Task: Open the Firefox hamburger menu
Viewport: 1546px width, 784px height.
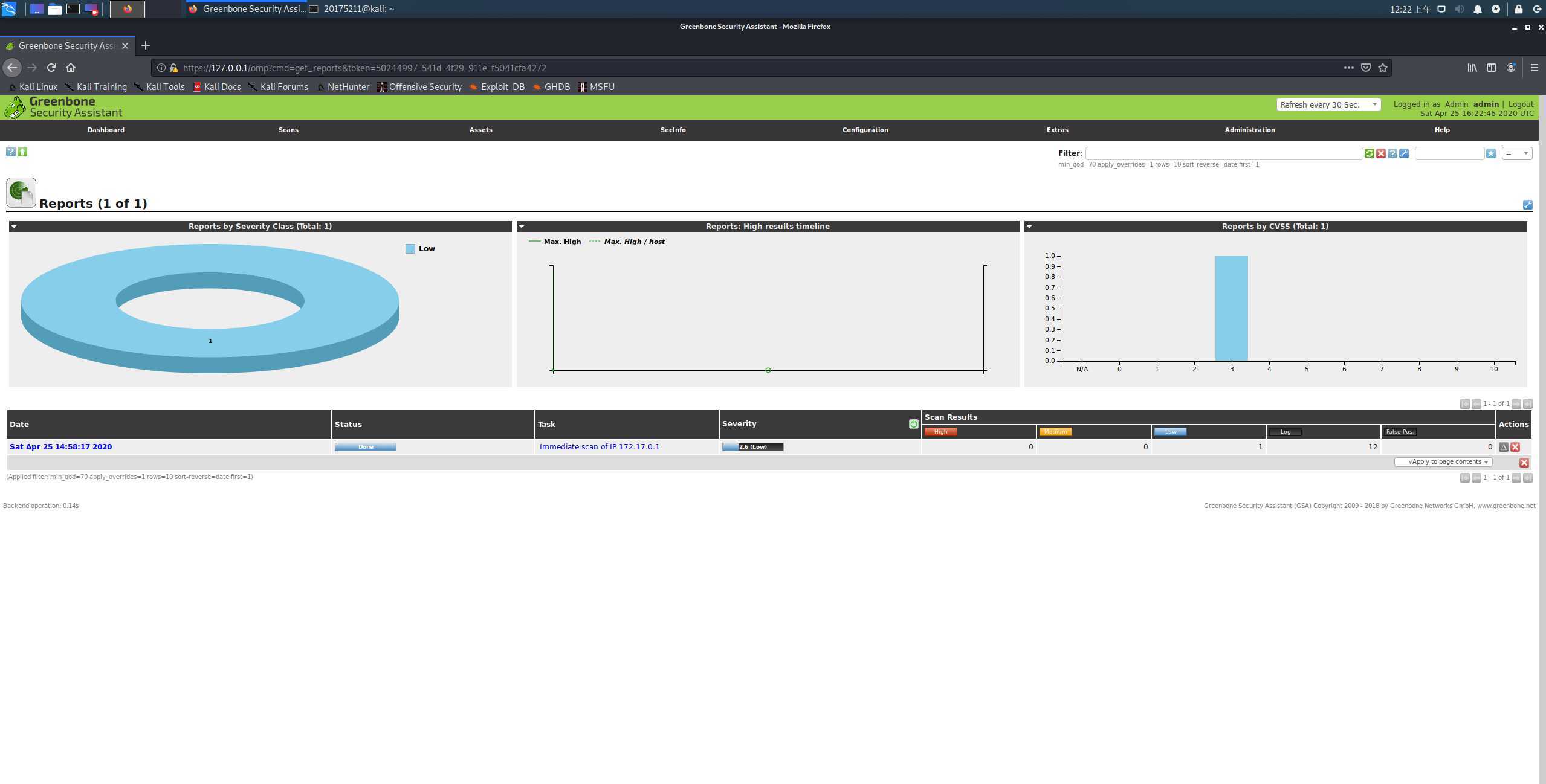Action: pyautogui.click(x=1534, y=68)
